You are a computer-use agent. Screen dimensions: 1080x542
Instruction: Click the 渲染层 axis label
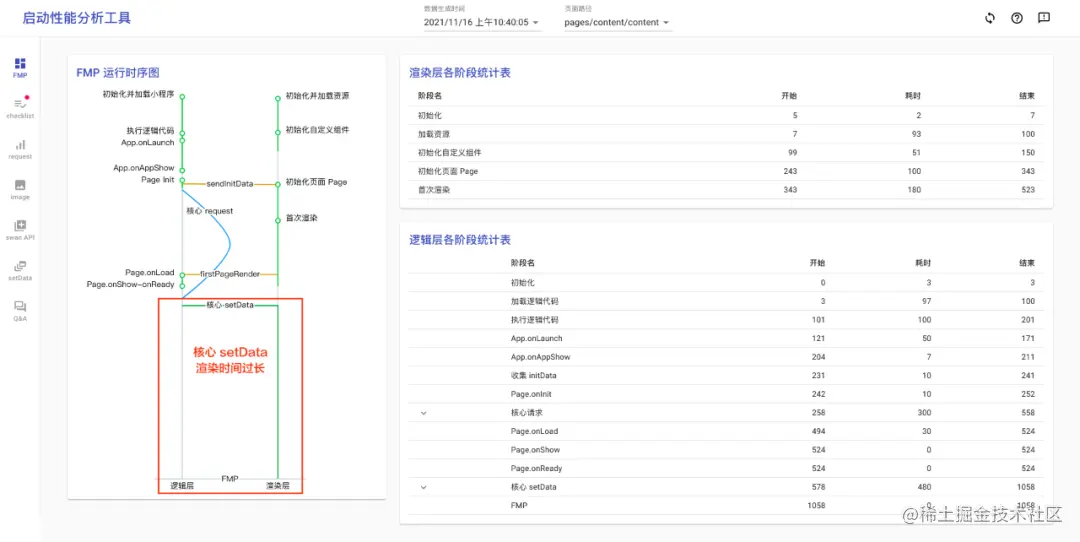click(x=278, y=486)
